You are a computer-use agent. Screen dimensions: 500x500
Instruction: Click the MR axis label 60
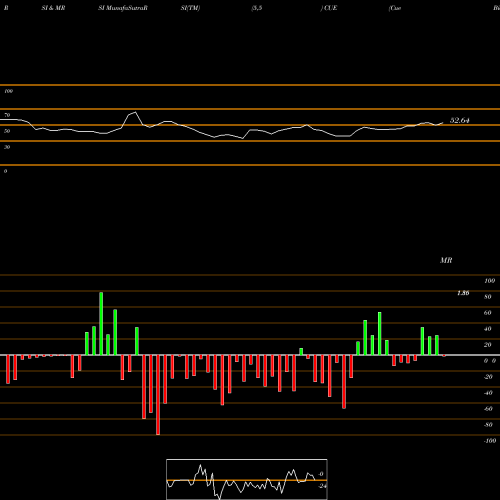pos(488,313)
